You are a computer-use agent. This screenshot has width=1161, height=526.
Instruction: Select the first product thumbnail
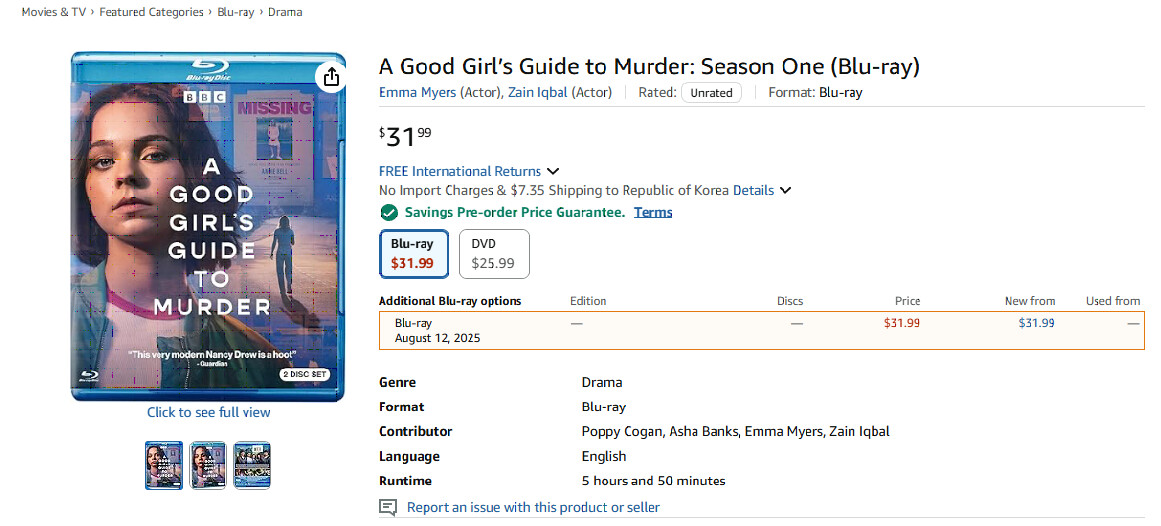pos(164,465)
